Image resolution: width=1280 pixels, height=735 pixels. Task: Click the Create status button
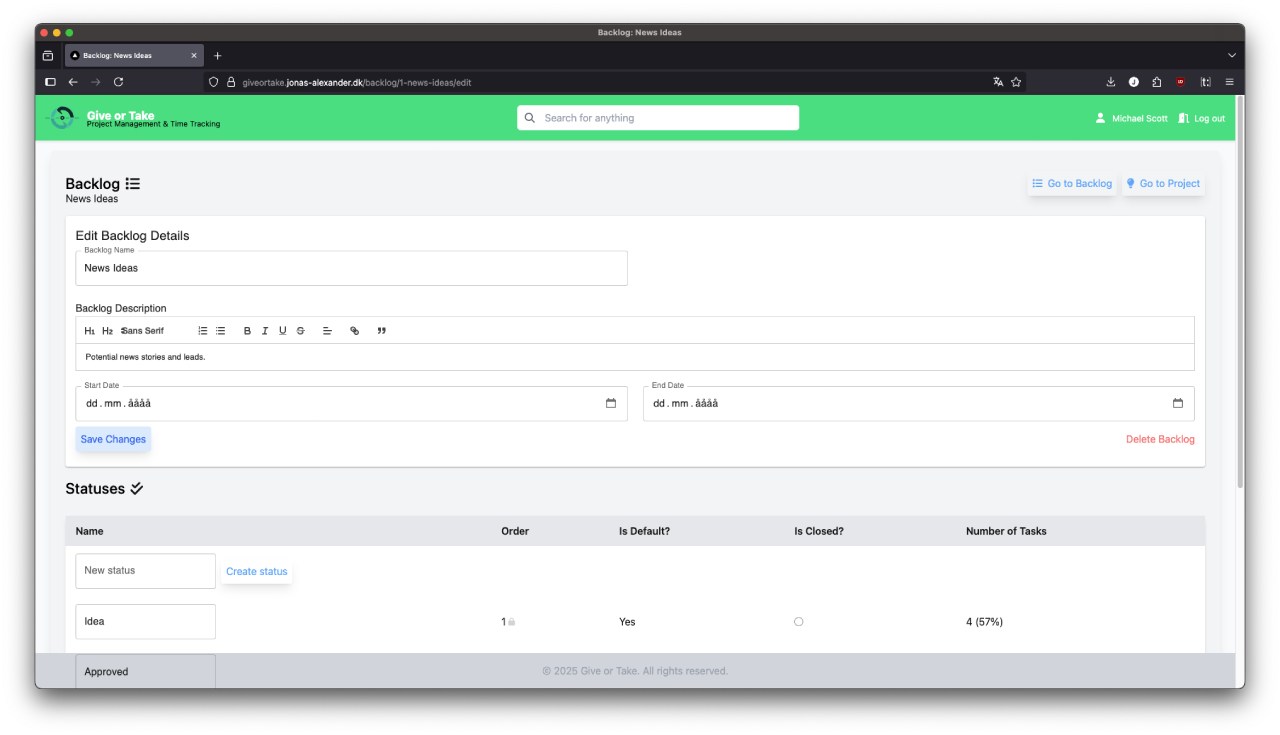coord(256,572)
